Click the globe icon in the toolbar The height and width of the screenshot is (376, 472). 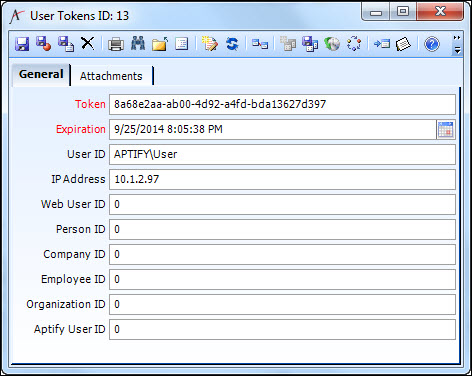pos(332,44)
